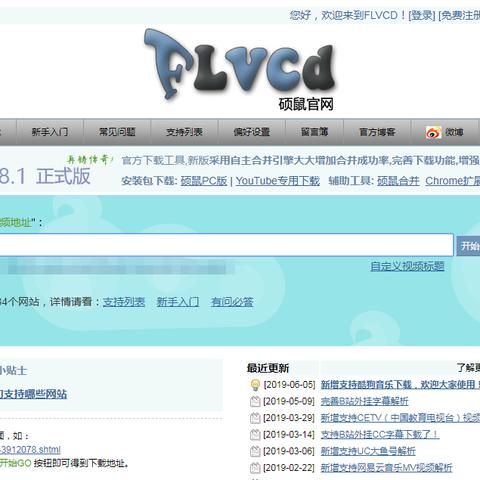This screenshot has width=480, height=480.
Task: Open news link 完善B站外挂字幕解析
Action: tap(364, 401)
